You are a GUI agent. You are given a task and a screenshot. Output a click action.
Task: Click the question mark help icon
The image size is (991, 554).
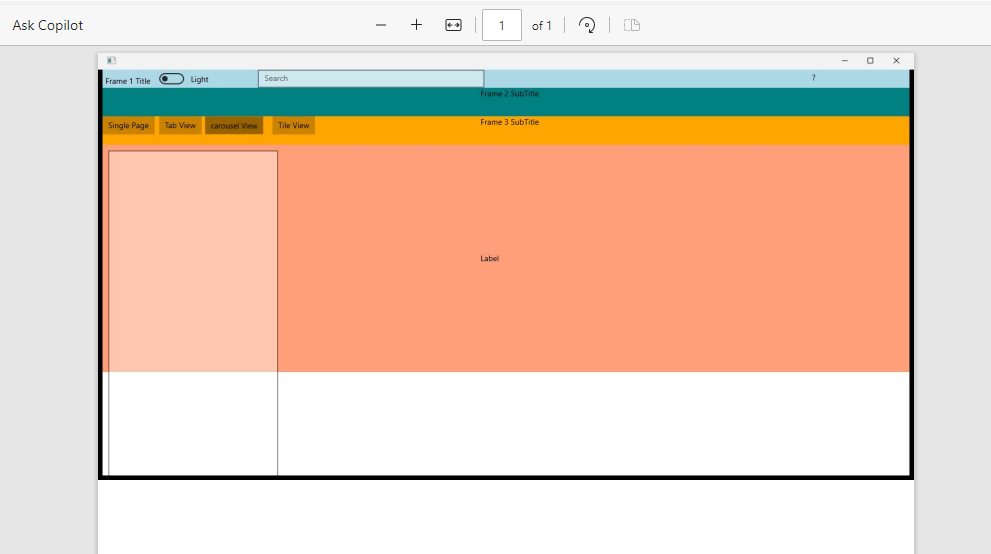813,78
